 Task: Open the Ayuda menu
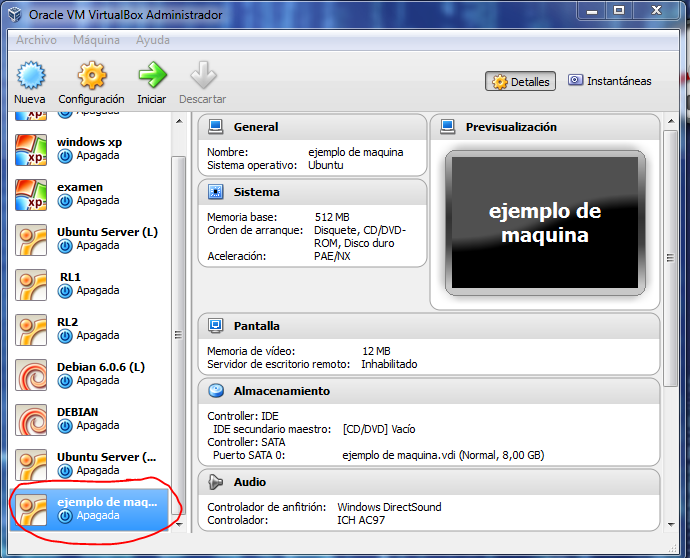pos(153,40)
